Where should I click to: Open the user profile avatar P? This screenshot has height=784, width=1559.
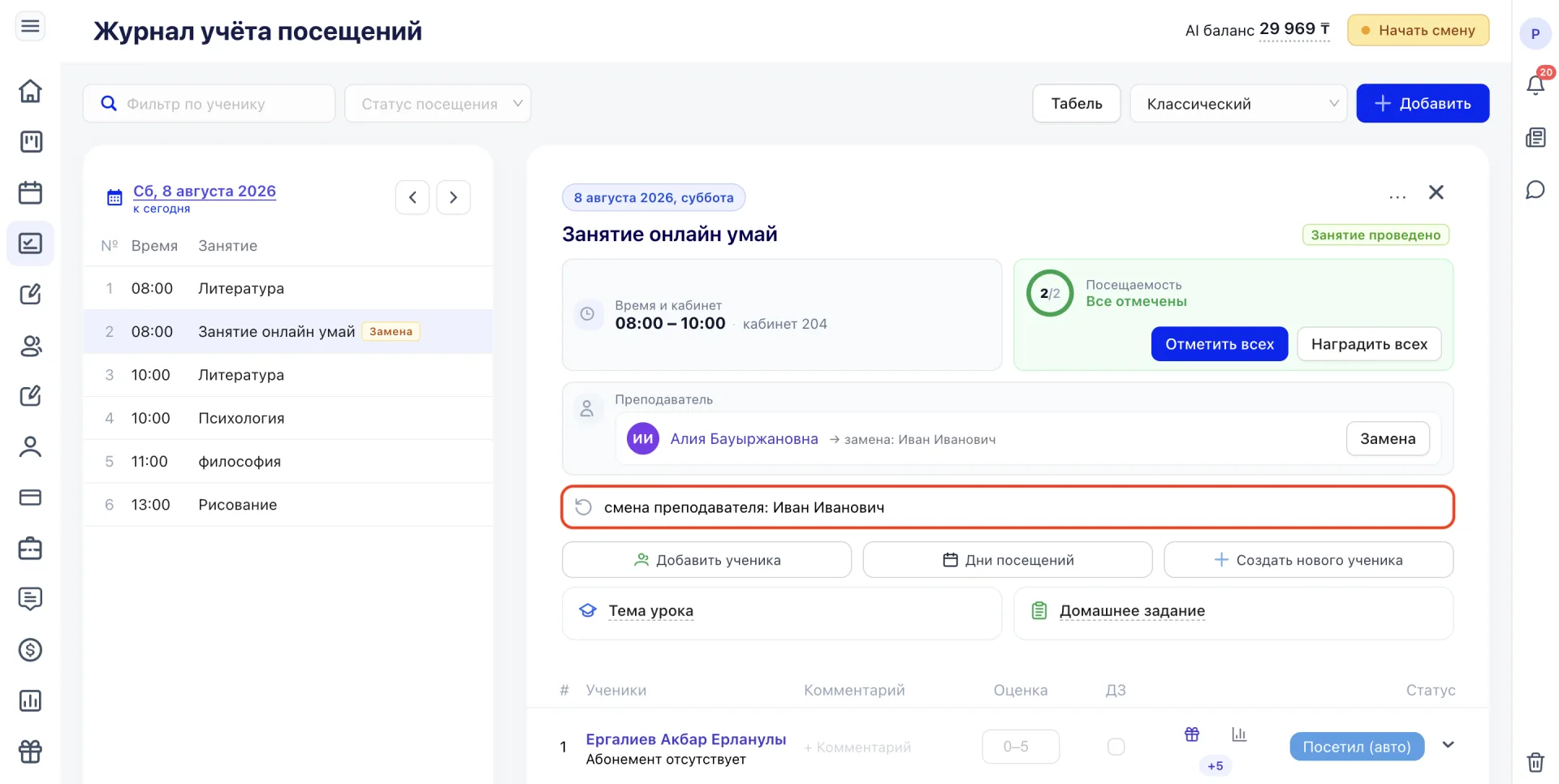pyautogui.click(x=1535, y=34)
